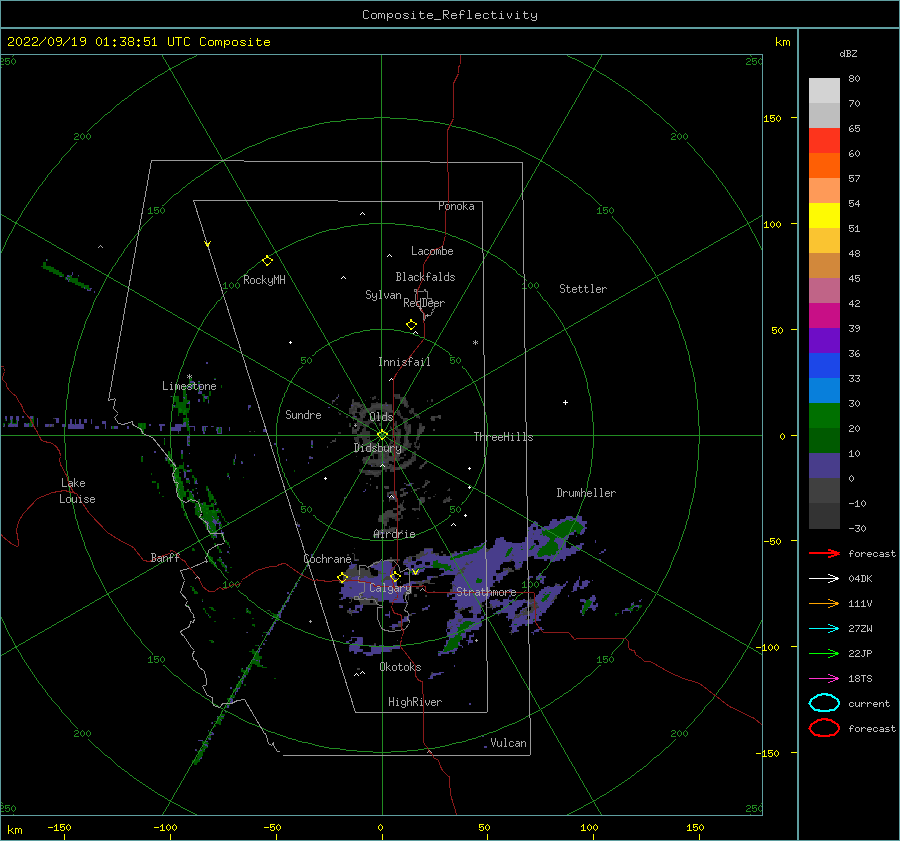The image size is (900, 841).
Task: Click the Cochrane town label
Action: 327,559
